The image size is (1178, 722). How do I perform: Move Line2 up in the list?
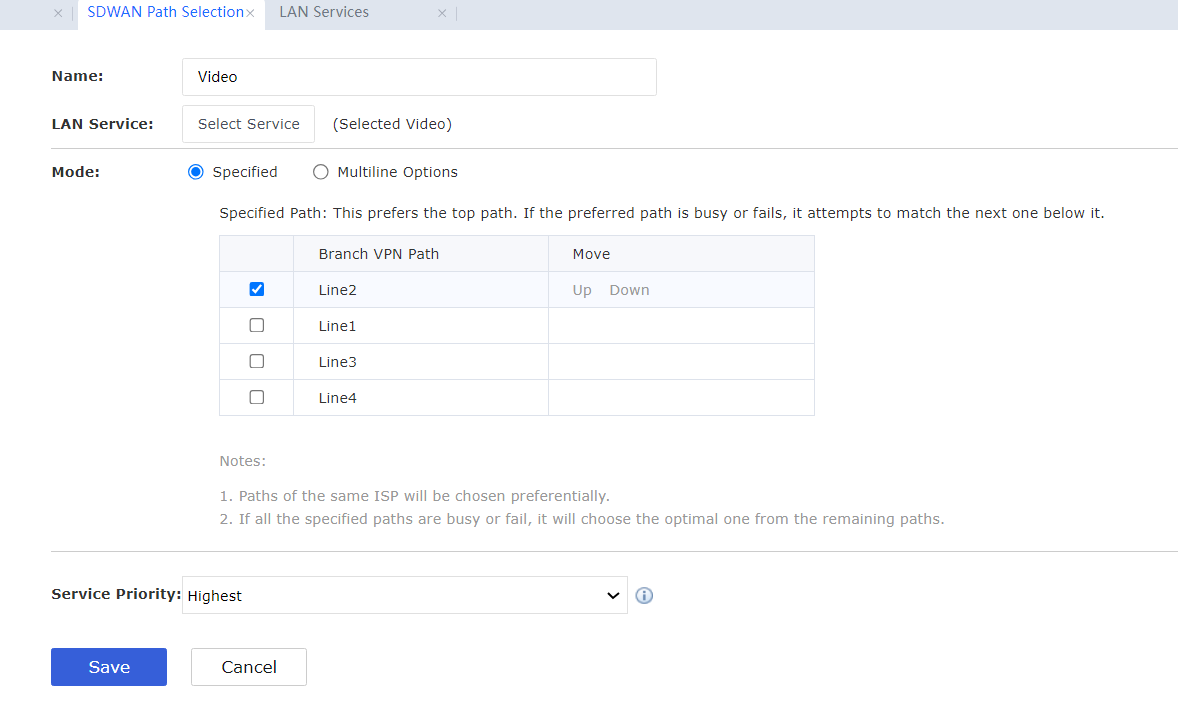point(582,290)
